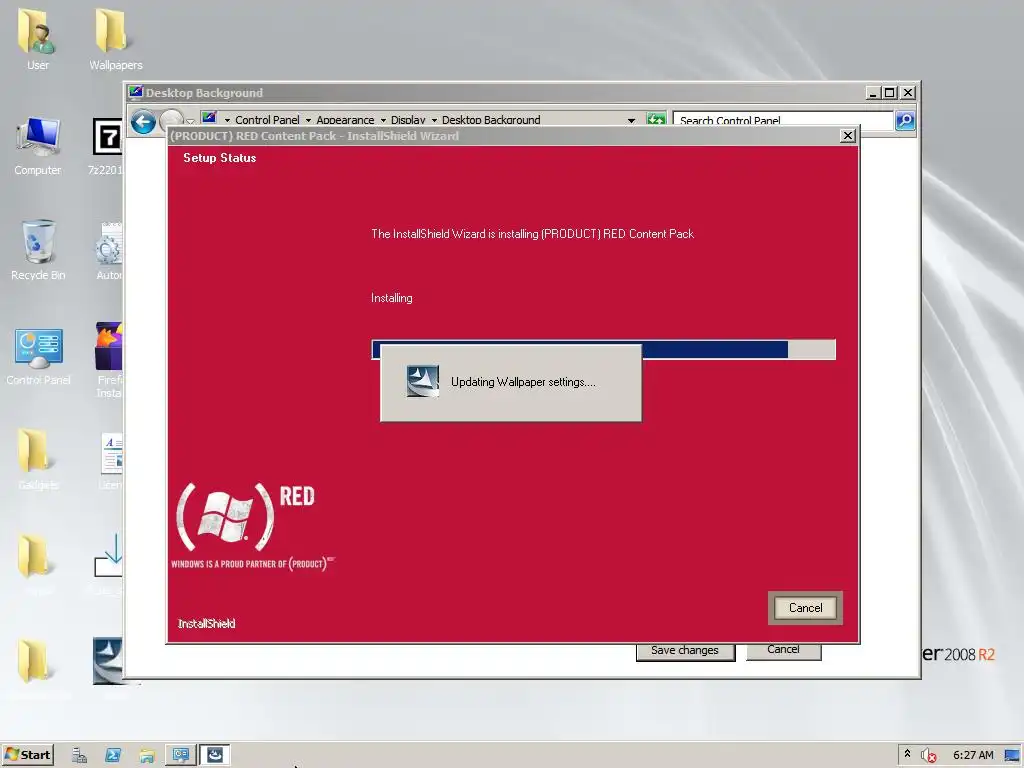1024x768 pixels.
Task: Select the License document desktop icon
Action: point(110,460)
